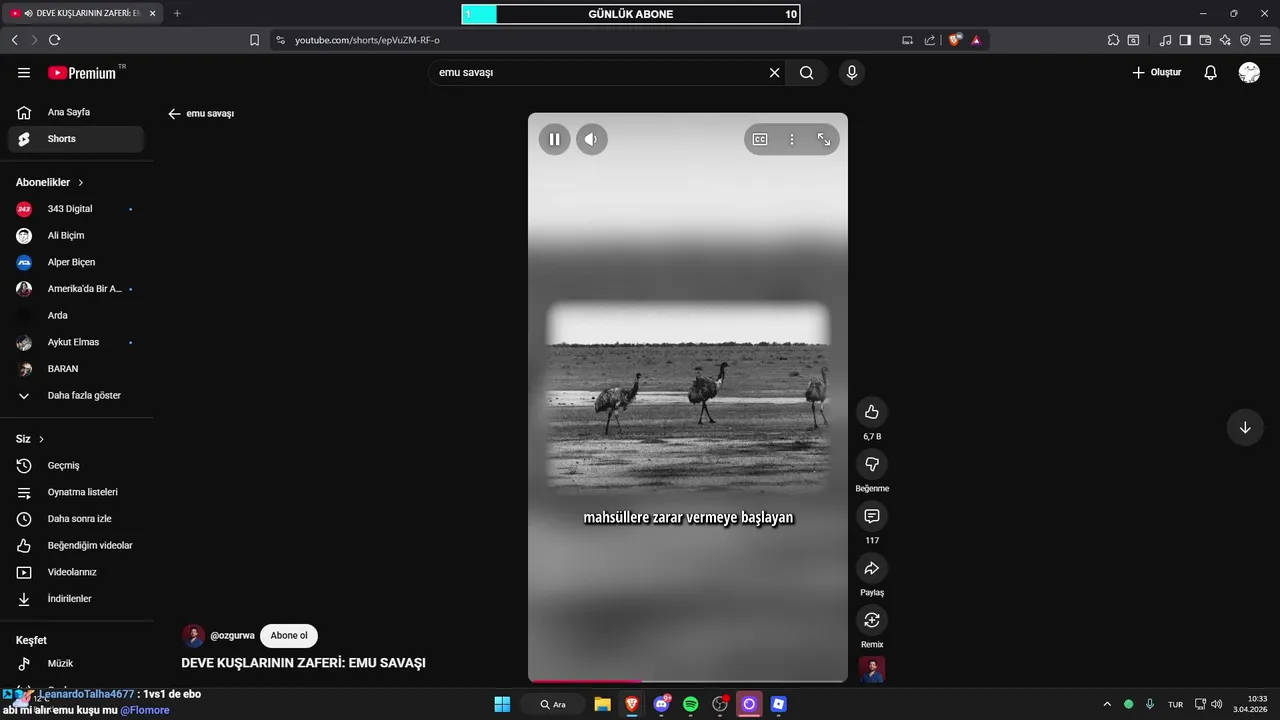Open Daha sonra izle

76,519
